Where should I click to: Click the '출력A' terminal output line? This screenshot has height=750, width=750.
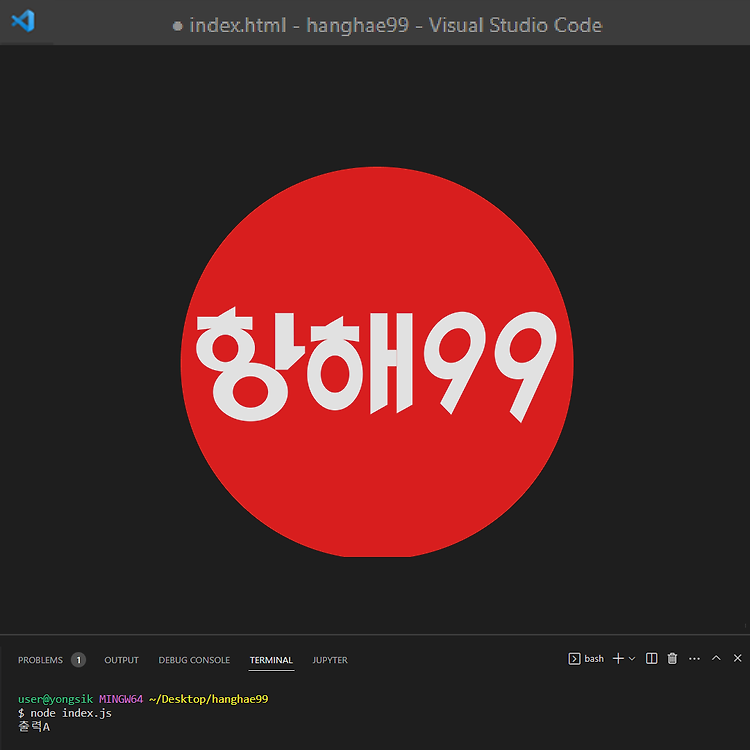click(x=34, y=727)
